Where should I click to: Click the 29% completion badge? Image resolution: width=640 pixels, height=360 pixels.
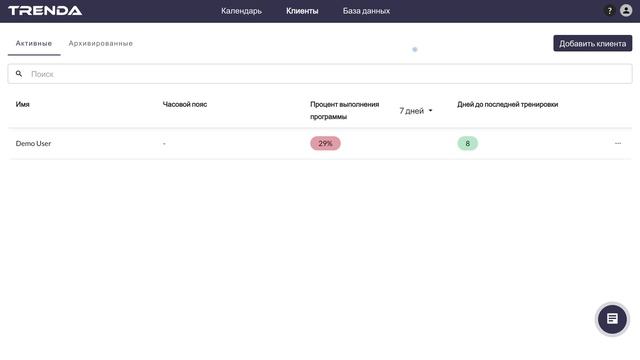click(325, 143)
